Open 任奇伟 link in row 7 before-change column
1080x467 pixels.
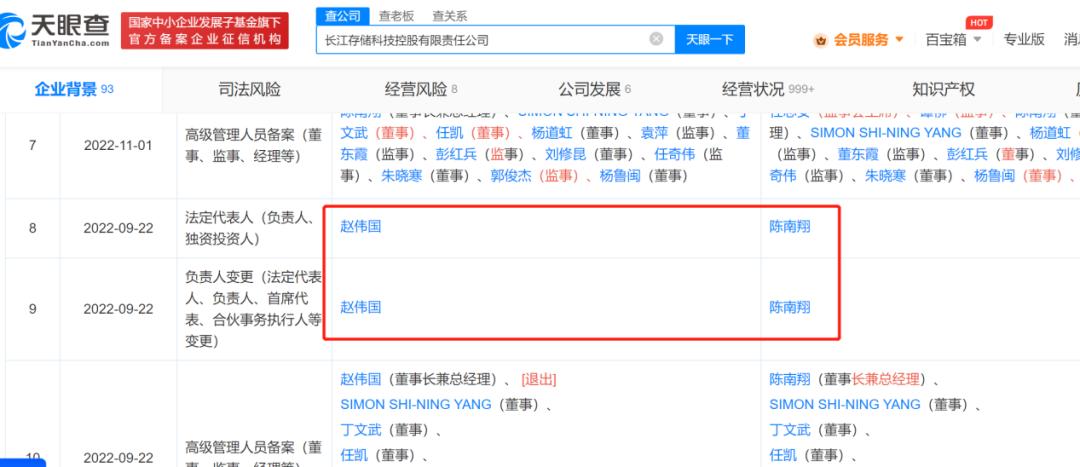[675, 154]
